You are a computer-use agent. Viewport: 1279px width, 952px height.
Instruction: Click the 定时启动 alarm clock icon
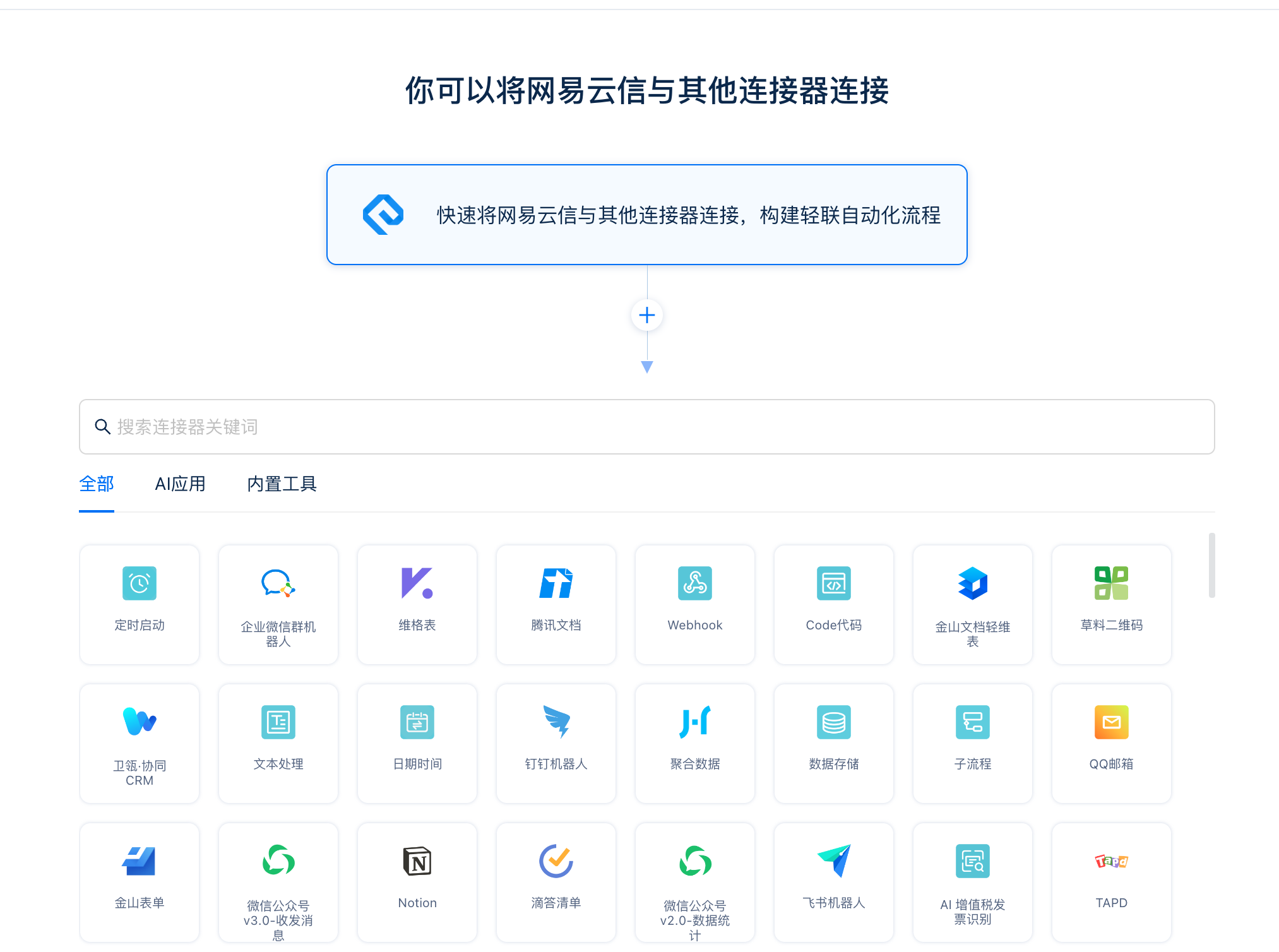point(139,583)
